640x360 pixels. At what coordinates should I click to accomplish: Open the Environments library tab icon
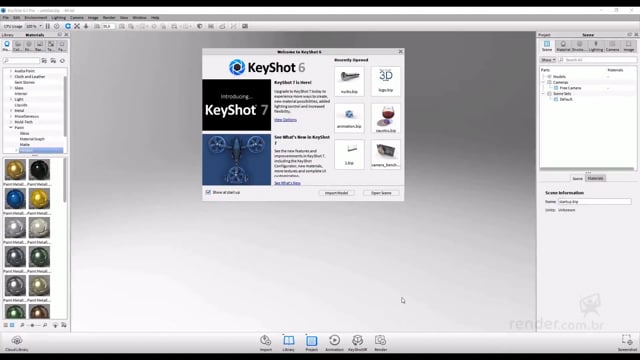(x=29, y=46)
